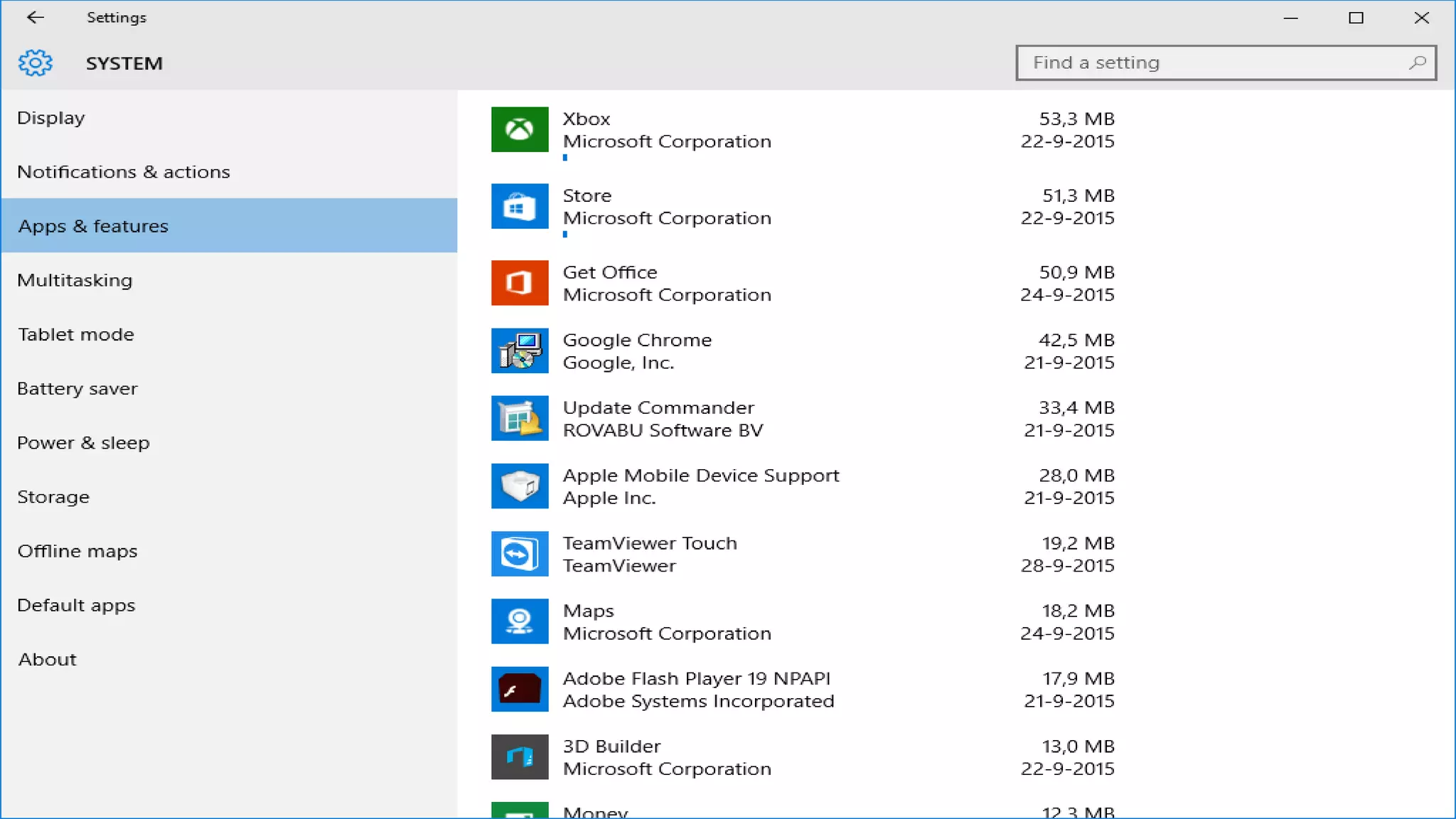The height and width of the screenshot is (819, 1456).
Task: Click the Google Chrome installer icon
Action: coord(520,350)
